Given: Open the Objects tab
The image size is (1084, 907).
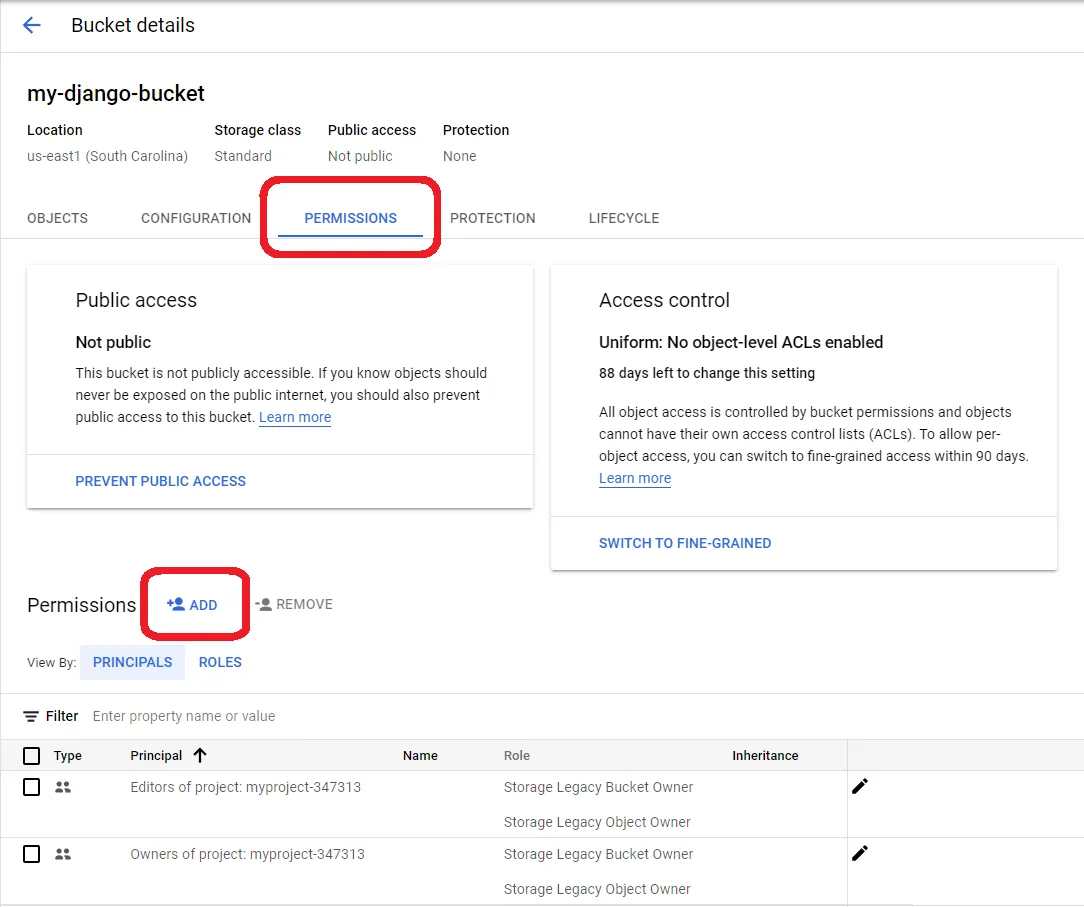Looking at the screenshot, I should click(57, 218).
